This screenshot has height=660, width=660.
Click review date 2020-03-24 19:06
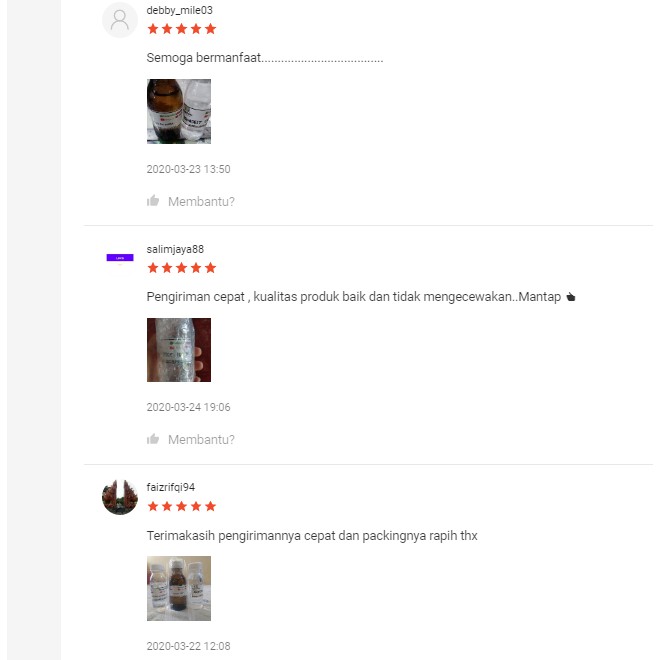click(188, 407)
